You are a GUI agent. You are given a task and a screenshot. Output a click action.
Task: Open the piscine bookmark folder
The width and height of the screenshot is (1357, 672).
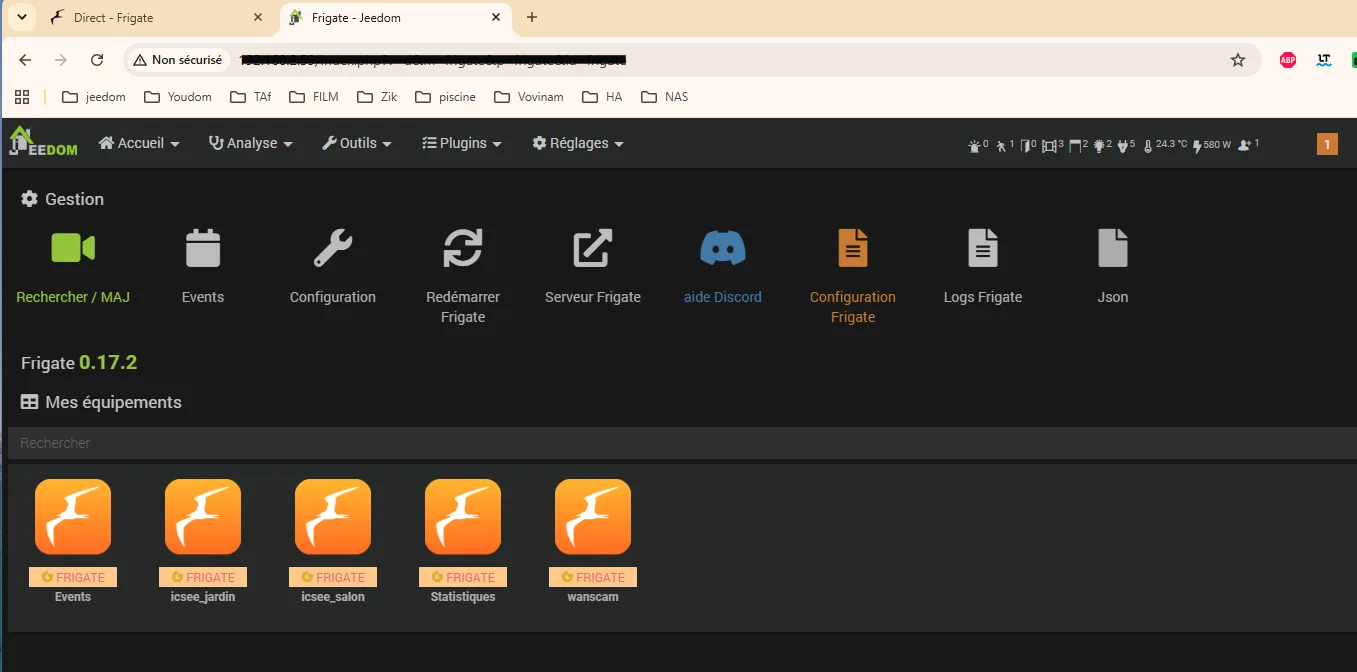tap(445, 97)
